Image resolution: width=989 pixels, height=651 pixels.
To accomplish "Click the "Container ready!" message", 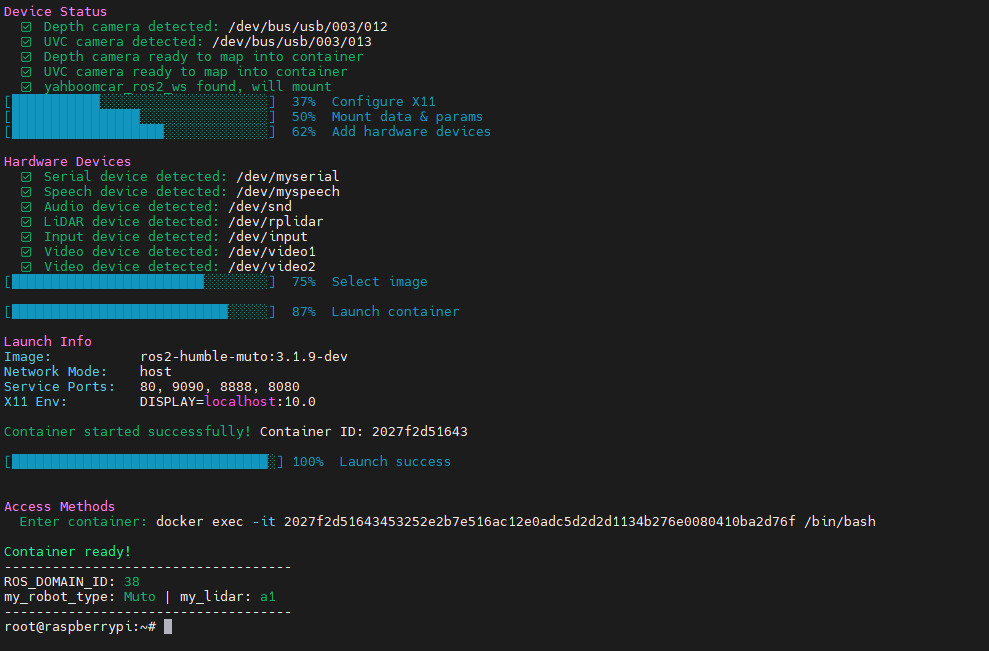I will (67, 551).
